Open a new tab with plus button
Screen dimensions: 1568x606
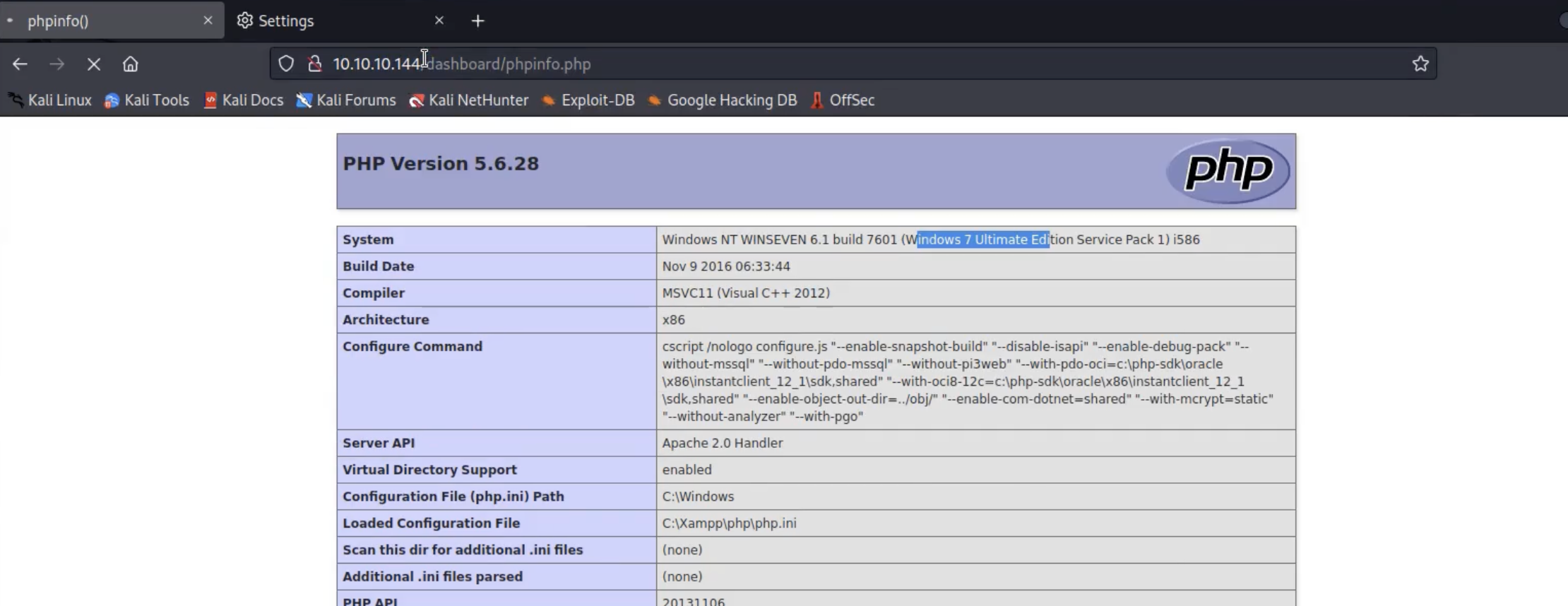(478, 21)
